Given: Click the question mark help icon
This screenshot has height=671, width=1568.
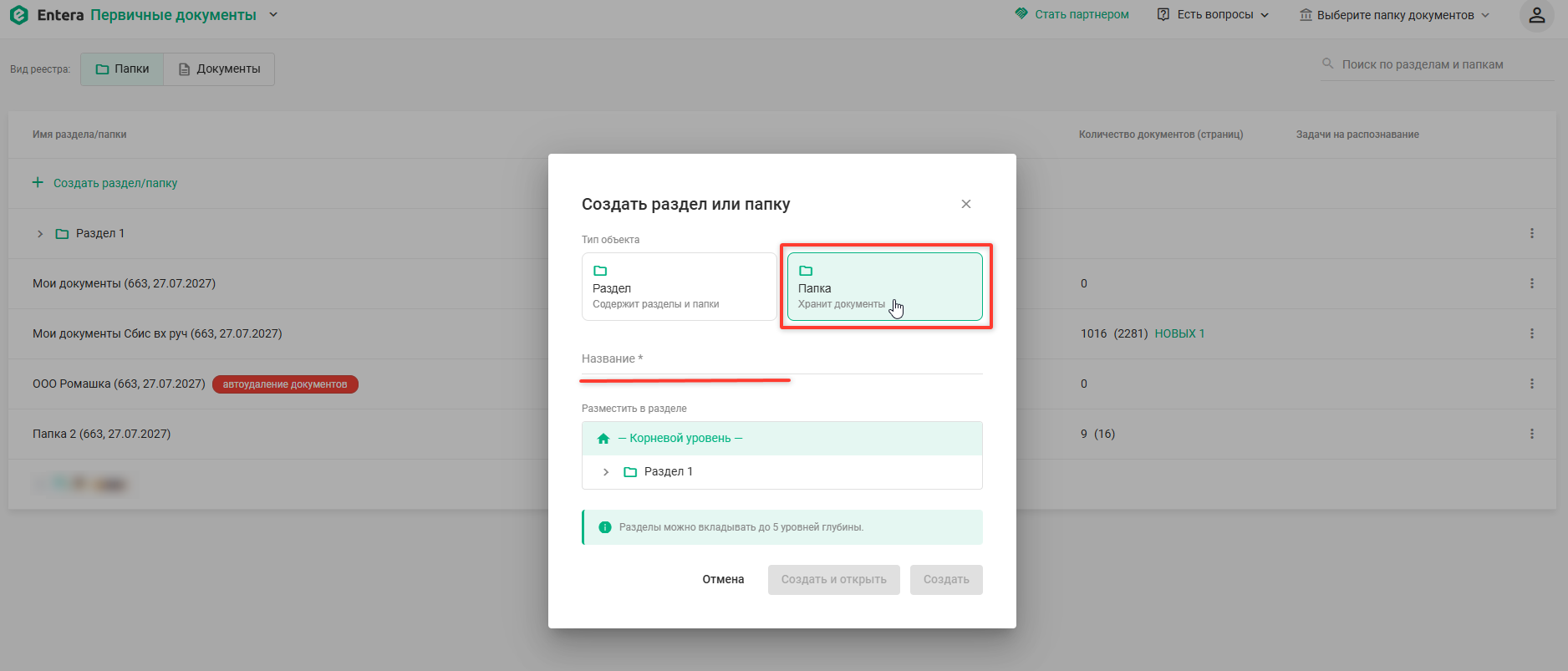Looking at the screenshot, I should 1163,14.
